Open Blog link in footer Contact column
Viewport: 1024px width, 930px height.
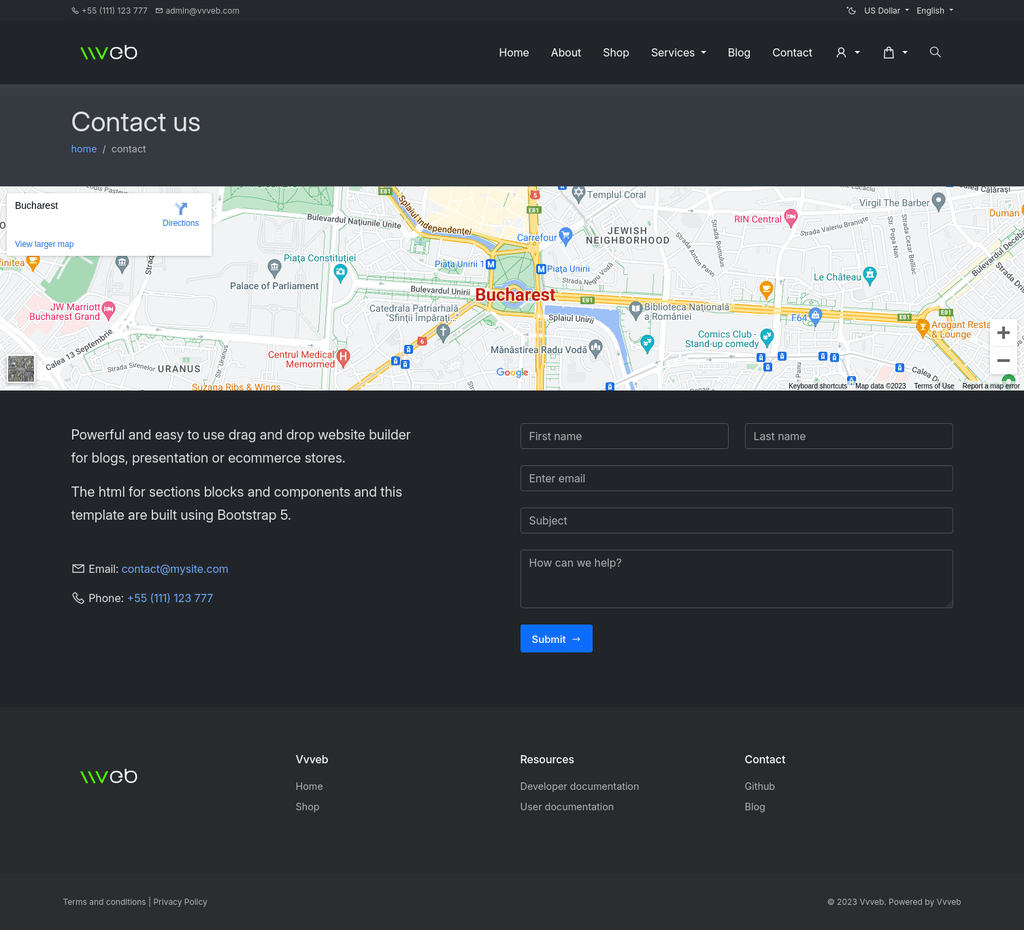(754, 807)
